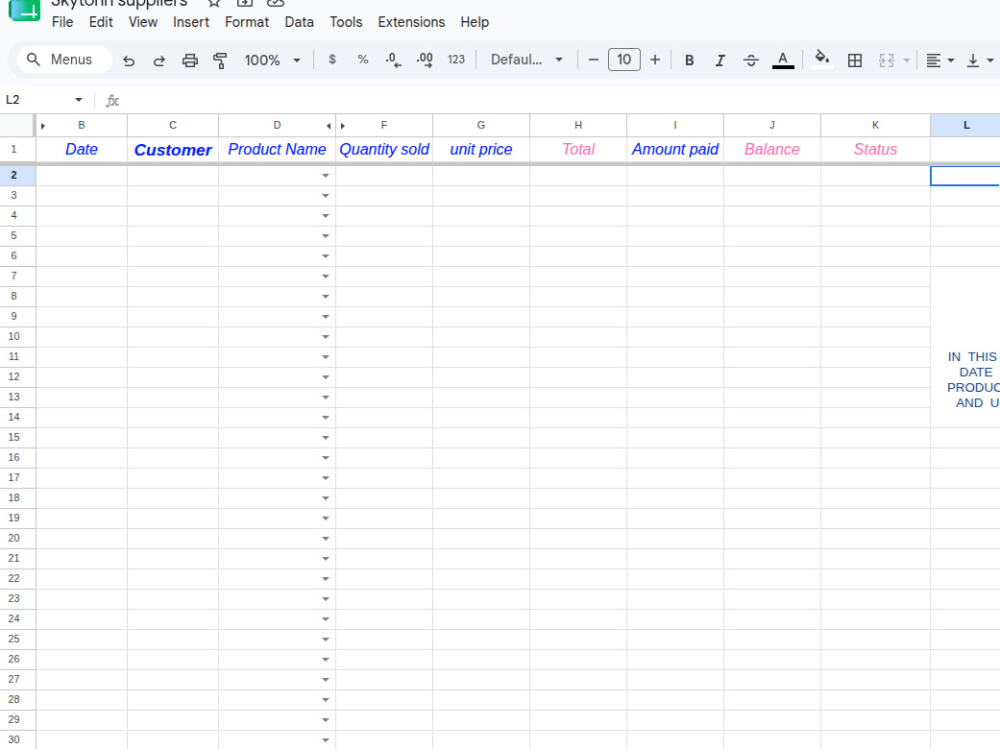The image size is (1000, 749).
Task: Format as currency with dollar icon
Action: [332, 59]
